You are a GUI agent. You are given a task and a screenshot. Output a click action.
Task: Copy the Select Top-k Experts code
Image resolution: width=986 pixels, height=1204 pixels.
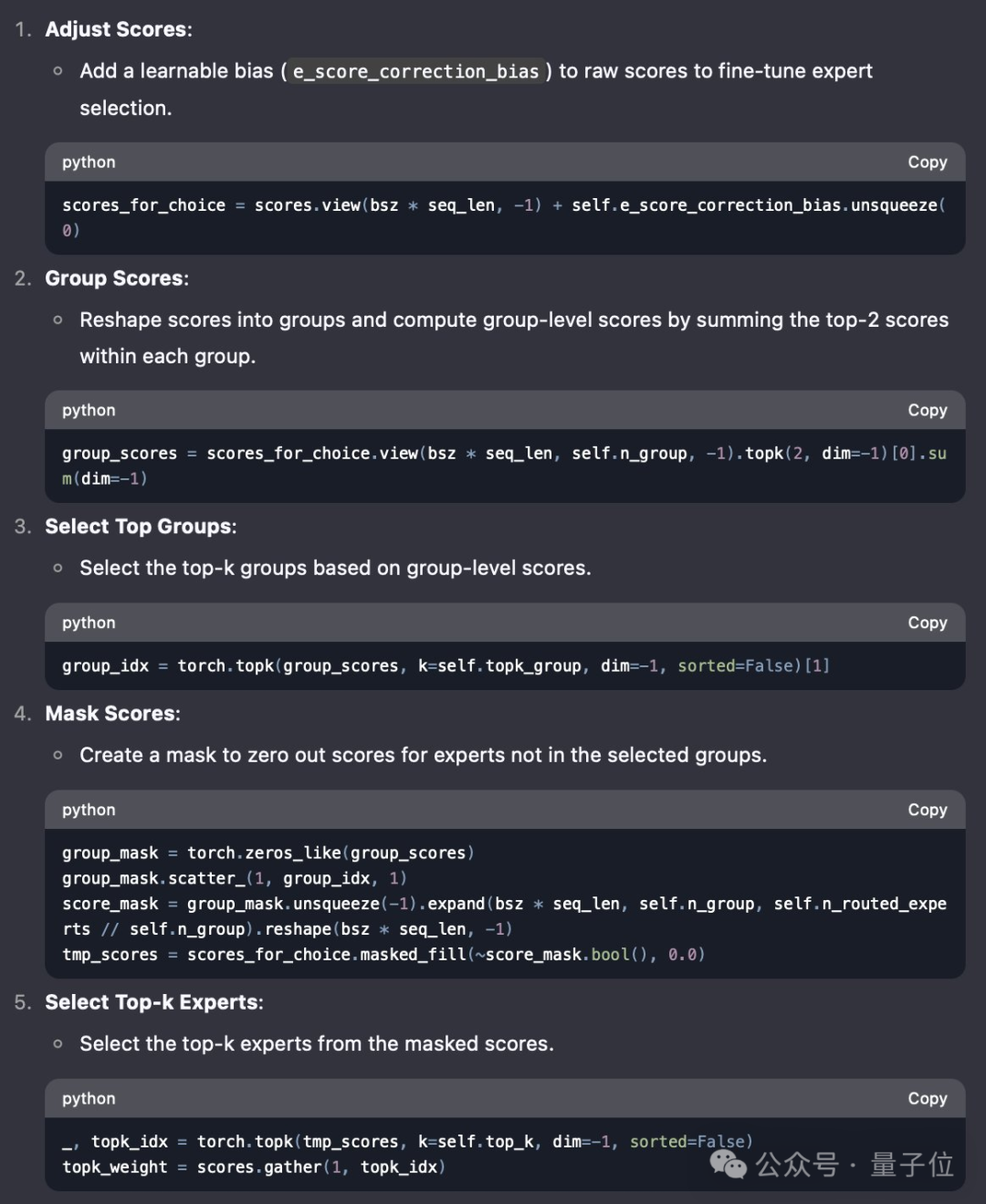coord(927,1098)
